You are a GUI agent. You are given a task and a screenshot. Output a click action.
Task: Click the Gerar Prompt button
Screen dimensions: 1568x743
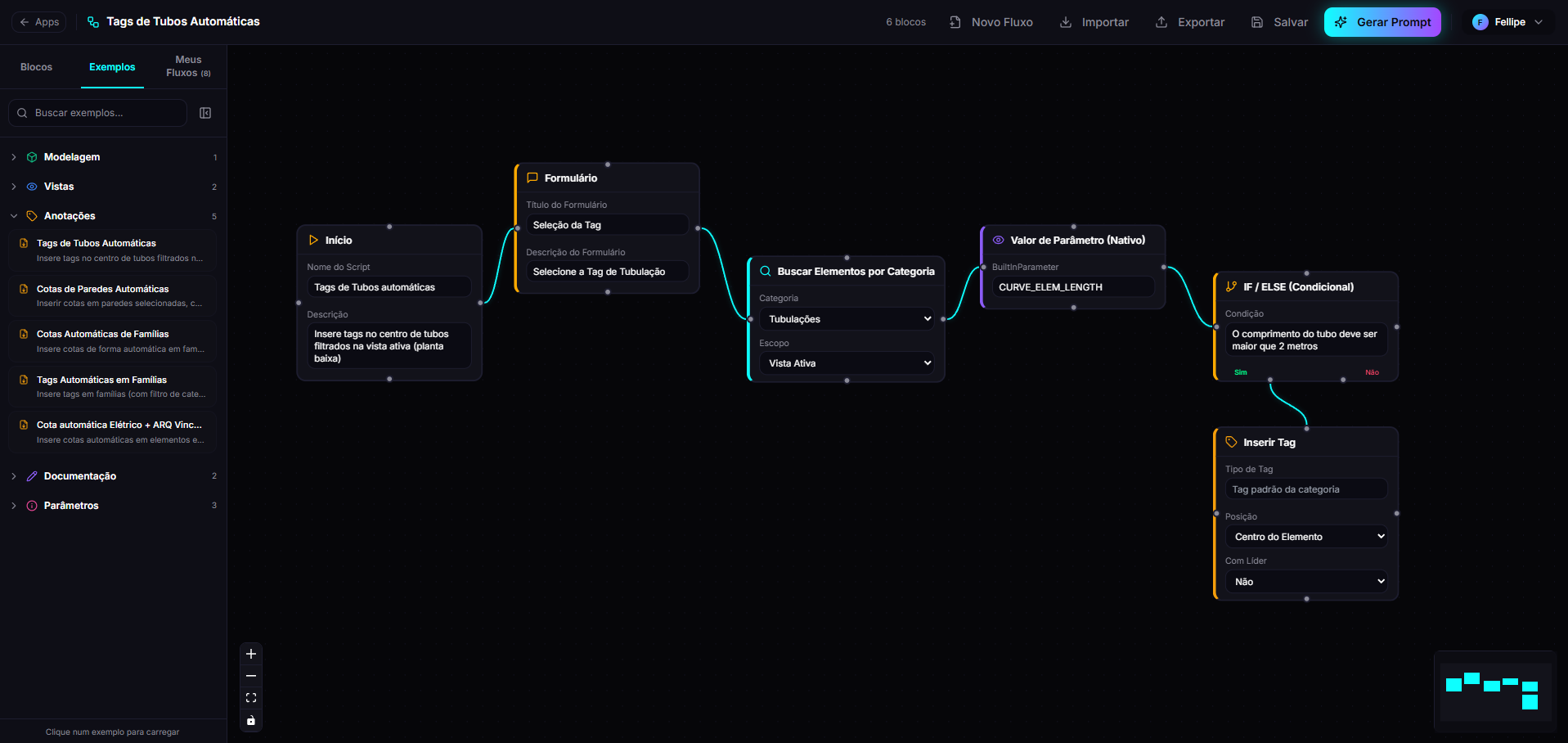1382,22
